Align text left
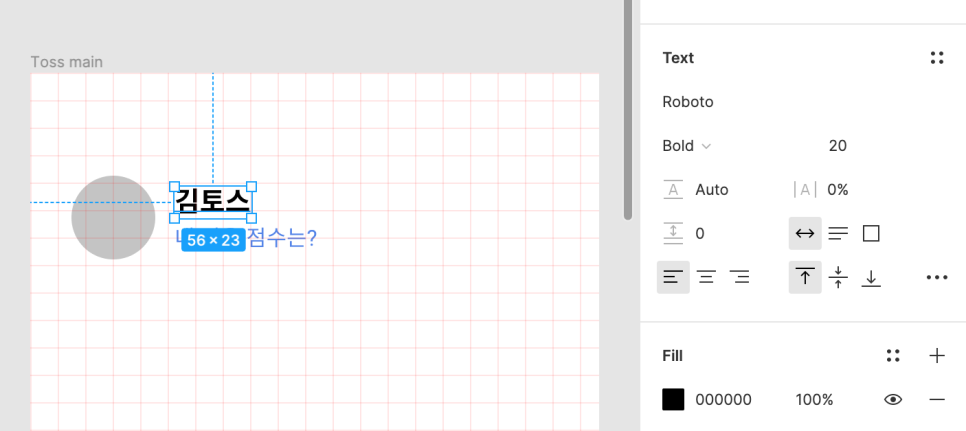This screenshot has width=966, height=431. [673, 277]
